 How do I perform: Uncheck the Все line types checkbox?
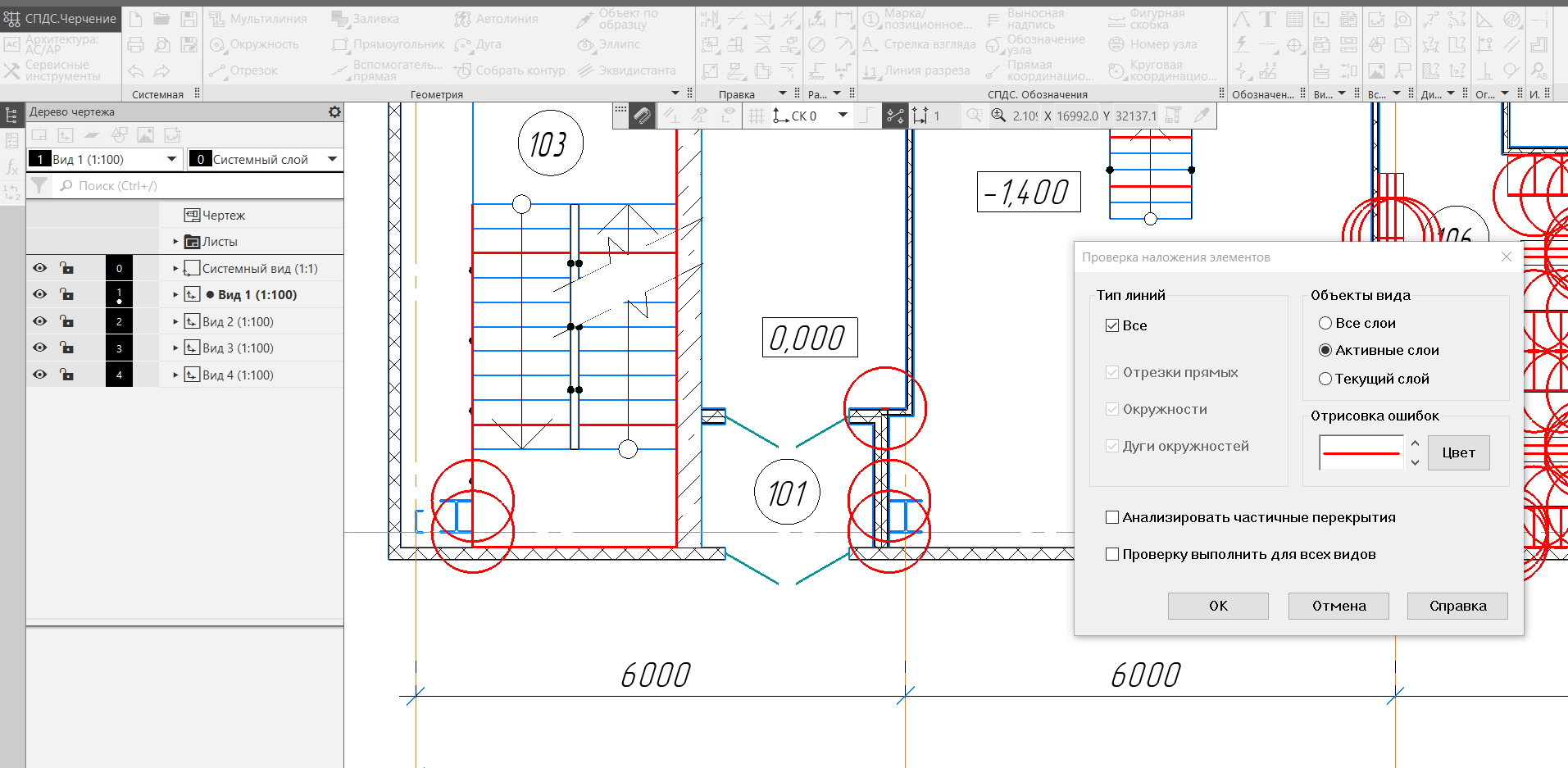[x=1112, y=325]
